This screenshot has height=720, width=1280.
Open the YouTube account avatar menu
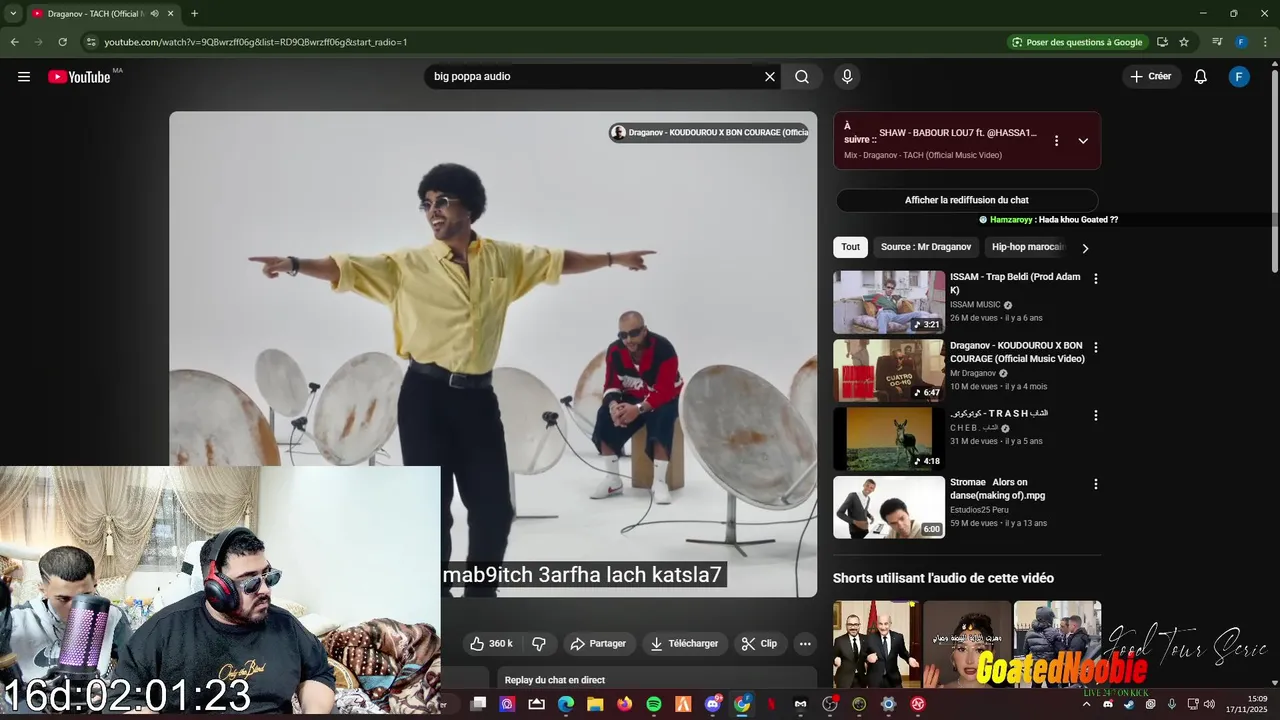click(x=1239, y=77)
